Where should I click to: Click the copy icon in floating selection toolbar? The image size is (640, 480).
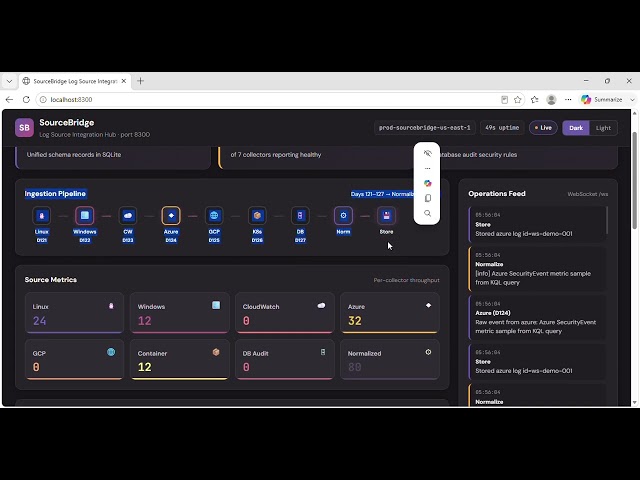427,198
